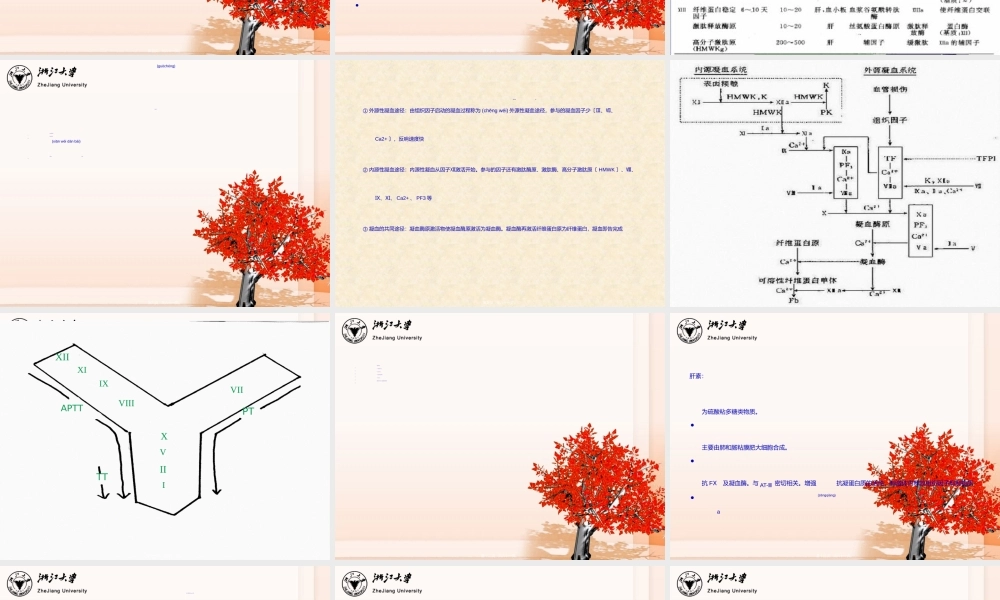Image resolution: width=1000 pixels, height=600 pixels.
Task: Click the TFPI label in the cascade diagram
Action: point(986,159)
